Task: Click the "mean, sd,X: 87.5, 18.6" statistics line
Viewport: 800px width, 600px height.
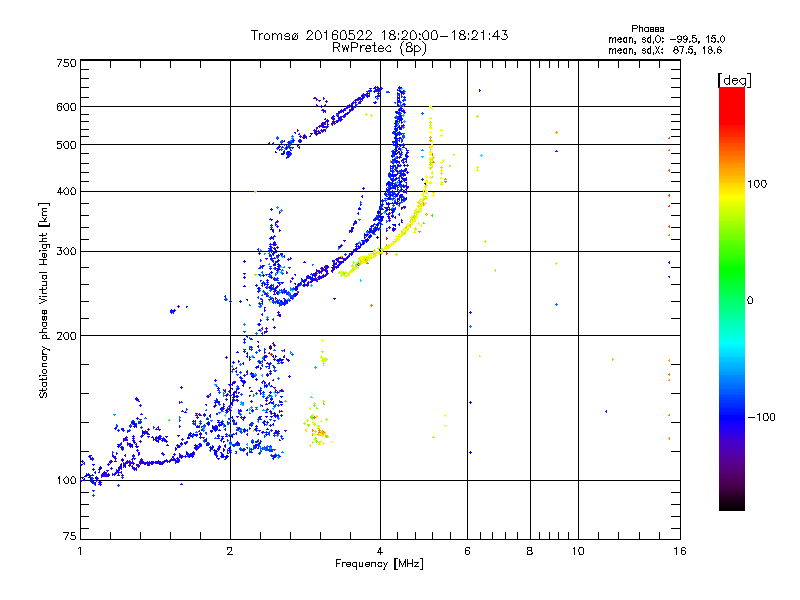Action: (x=665, y=50)
